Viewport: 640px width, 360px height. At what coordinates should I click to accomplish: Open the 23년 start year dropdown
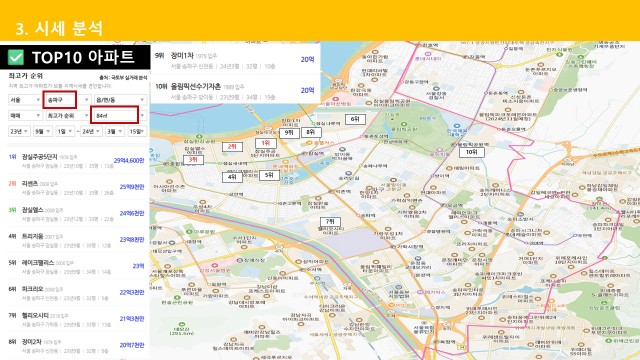pos(19,131)
